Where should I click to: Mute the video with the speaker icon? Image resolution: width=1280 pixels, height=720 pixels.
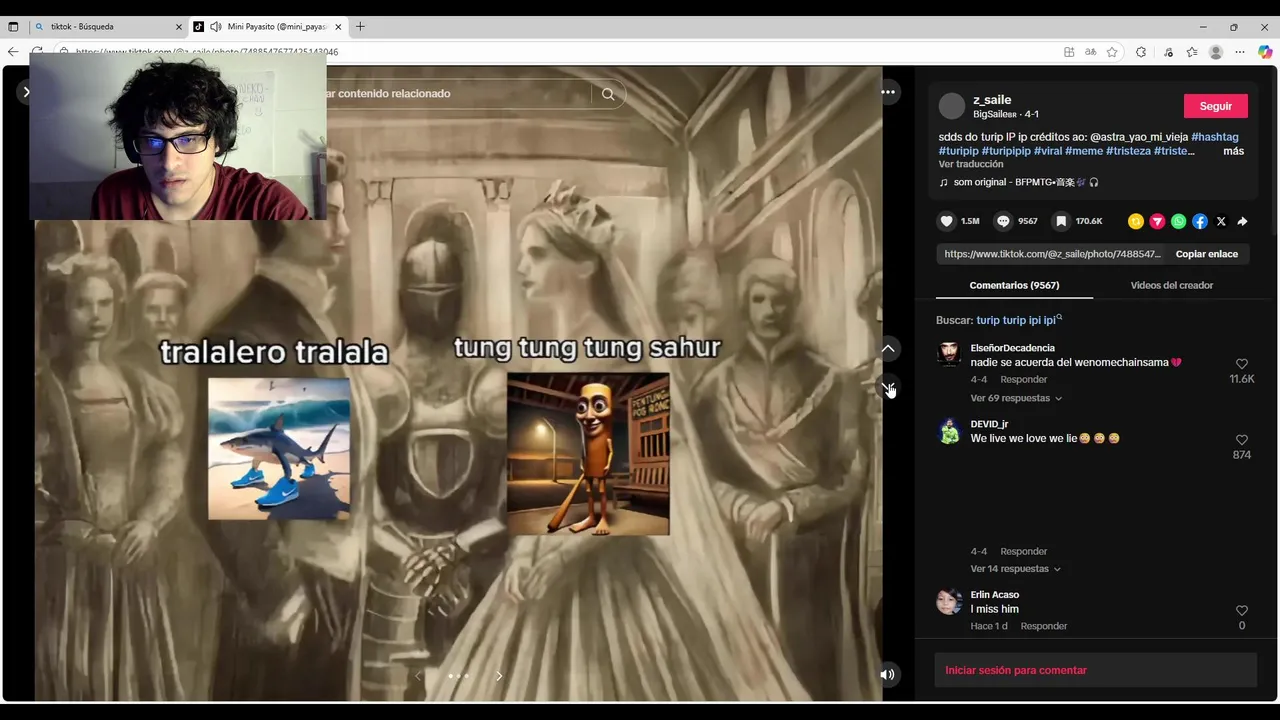click(887, 674)
